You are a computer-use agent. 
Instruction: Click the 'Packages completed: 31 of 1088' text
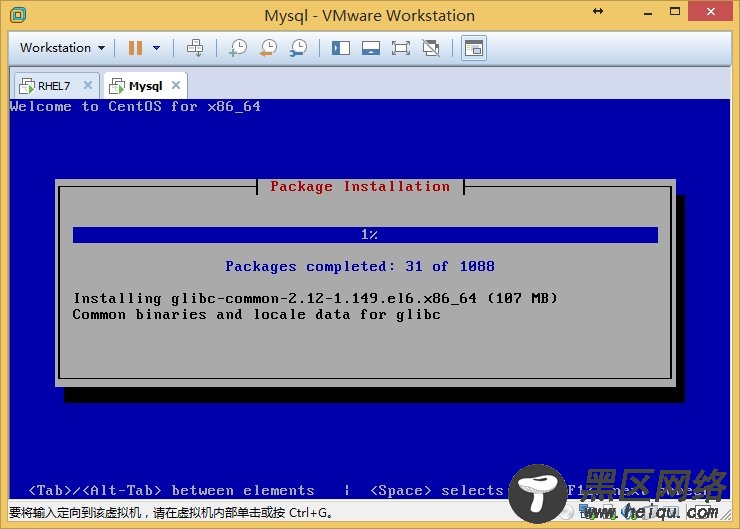pyautogui.click(x=360, y=266)
